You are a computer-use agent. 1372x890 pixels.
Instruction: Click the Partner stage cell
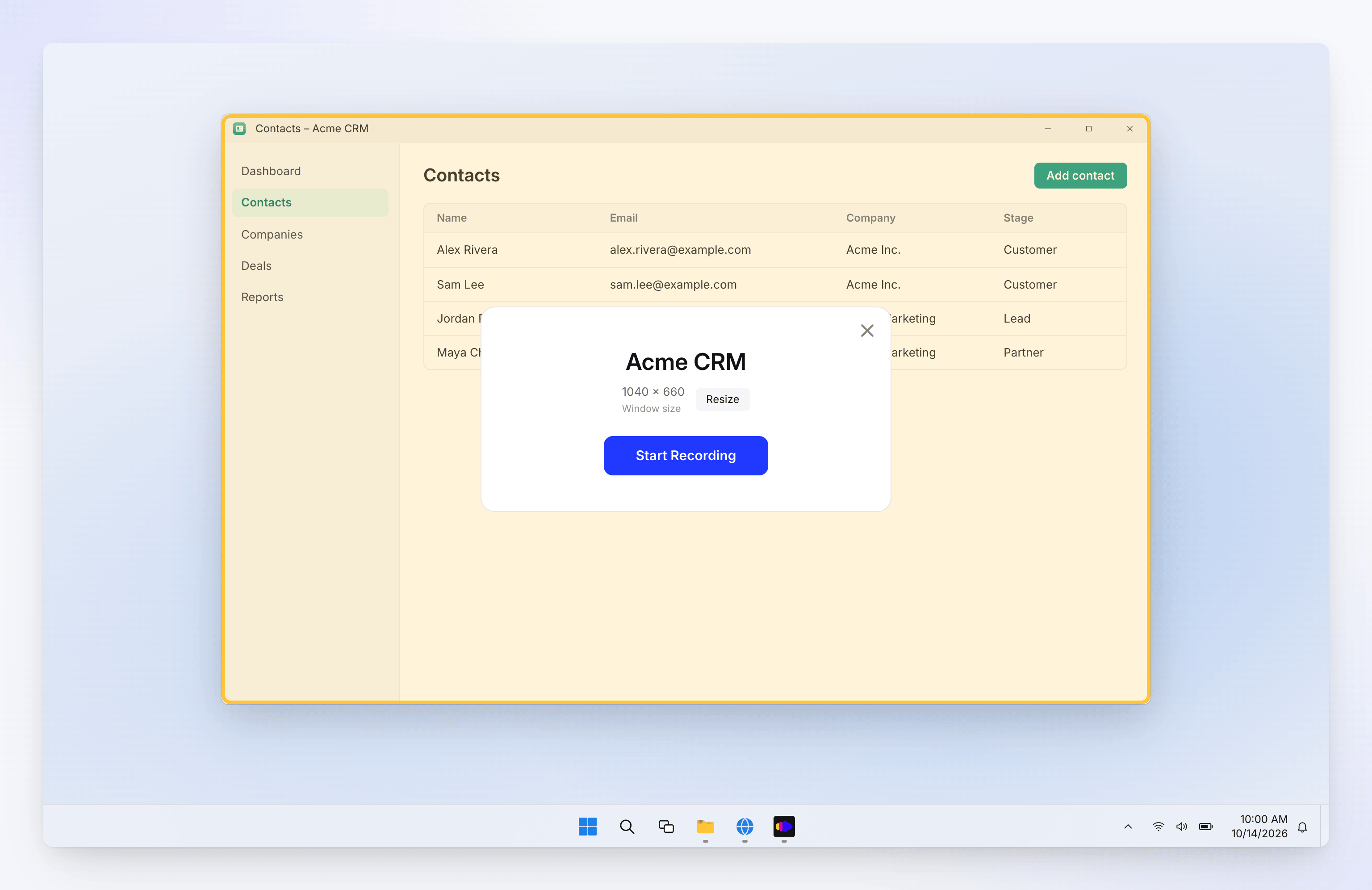(1023, 353)
